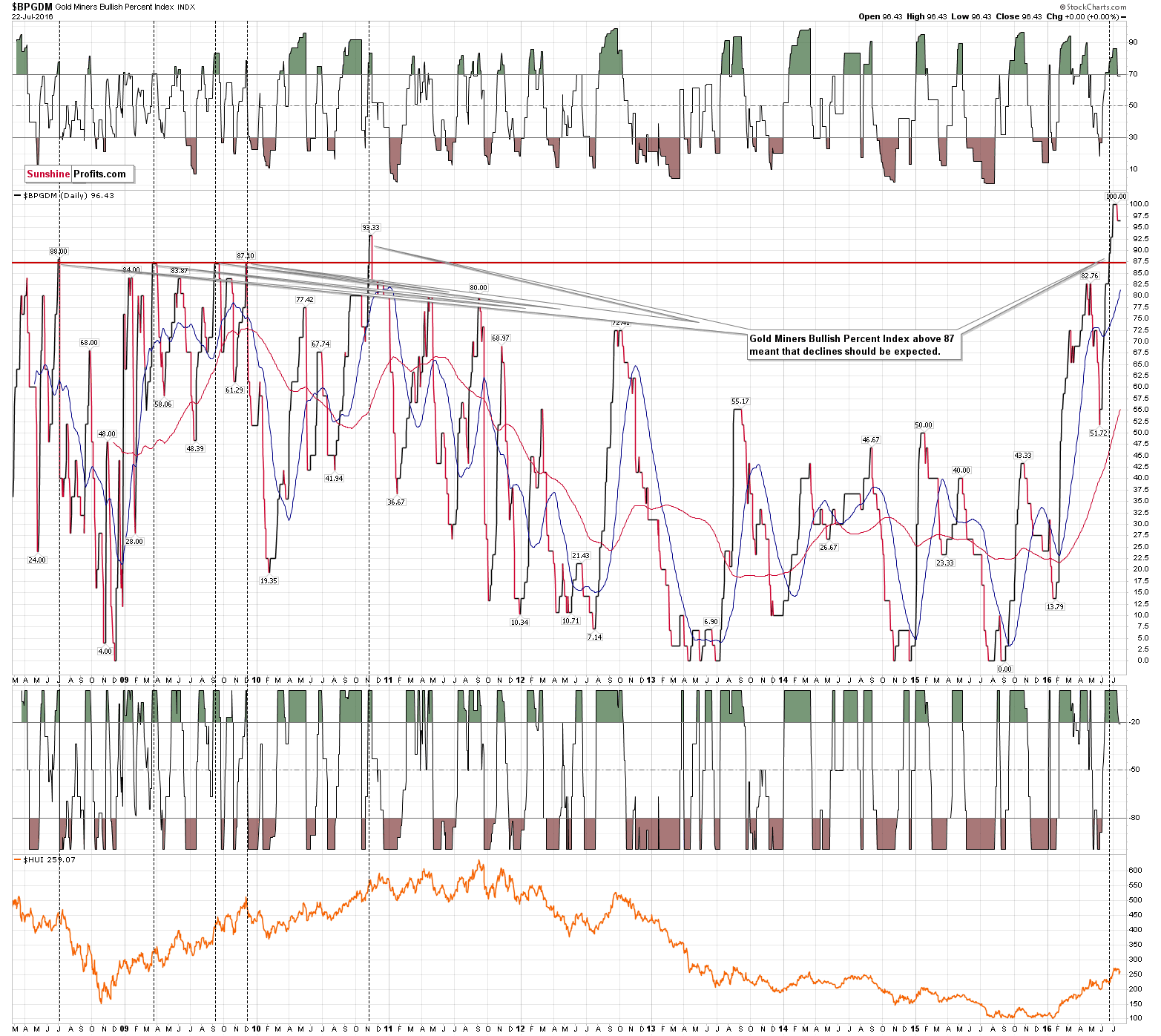Click the 7.14 low label in 2012
Image resolution: width=1161 pixels, height=1036 pixels.
(595, 637)
